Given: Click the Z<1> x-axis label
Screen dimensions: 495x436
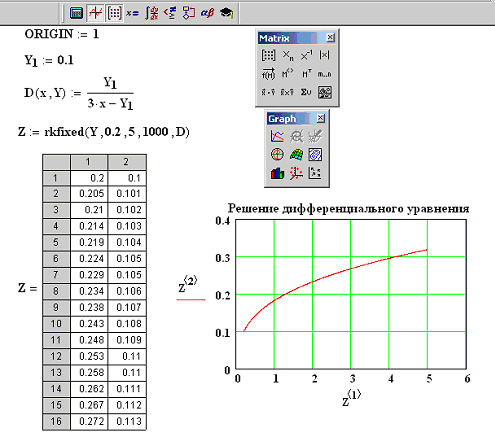Looking at the screenshot, I should 352,398.
